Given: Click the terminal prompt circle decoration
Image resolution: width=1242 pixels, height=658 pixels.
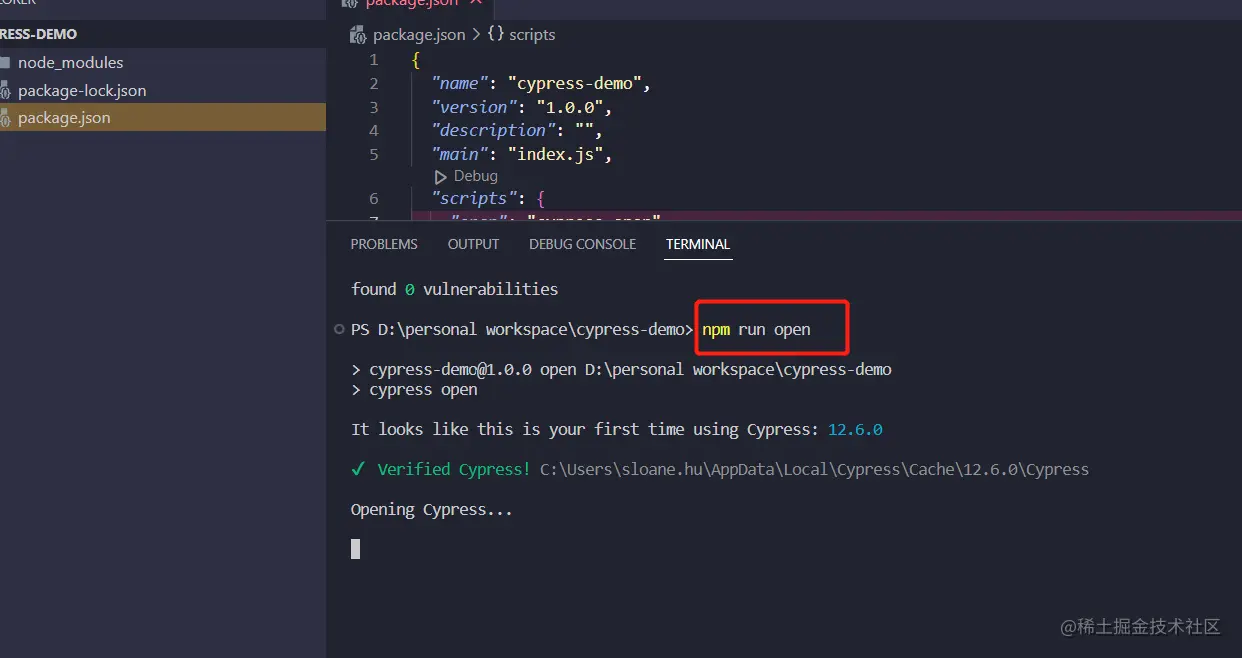Looking at the screenshot, I should 340,329.
